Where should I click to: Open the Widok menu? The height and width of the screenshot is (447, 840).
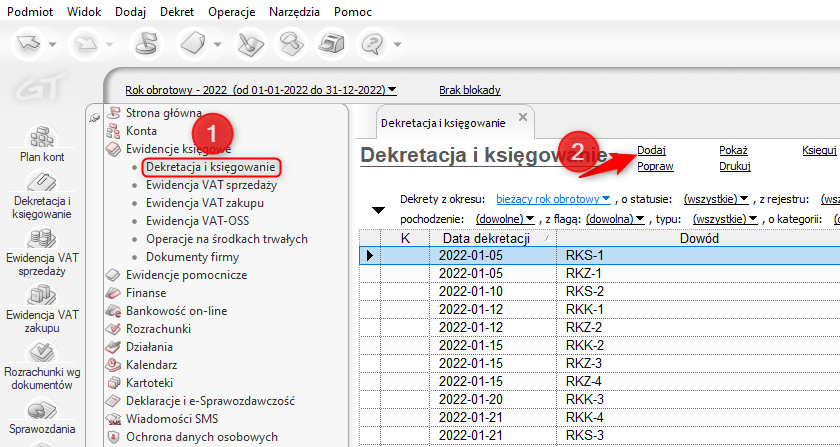(84, 12)
